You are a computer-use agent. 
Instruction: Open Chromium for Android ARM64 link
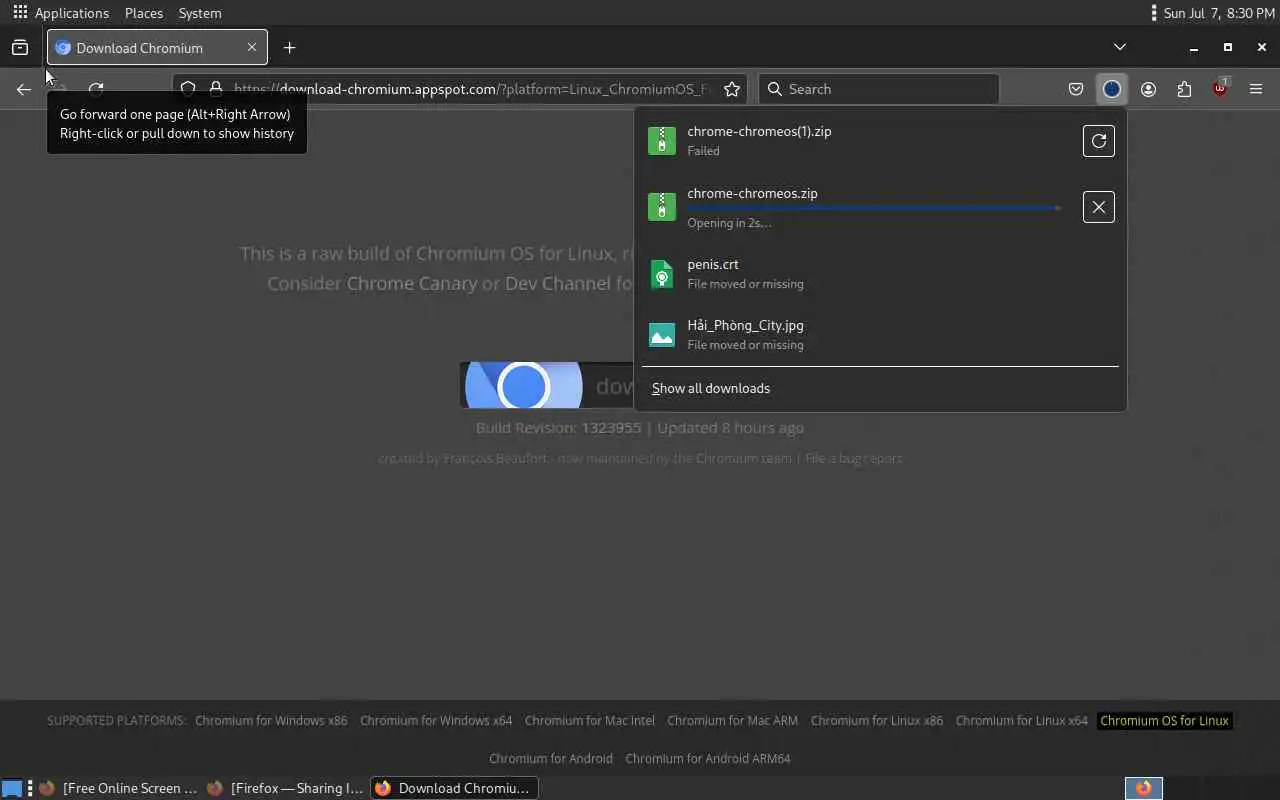click(708, 758)
